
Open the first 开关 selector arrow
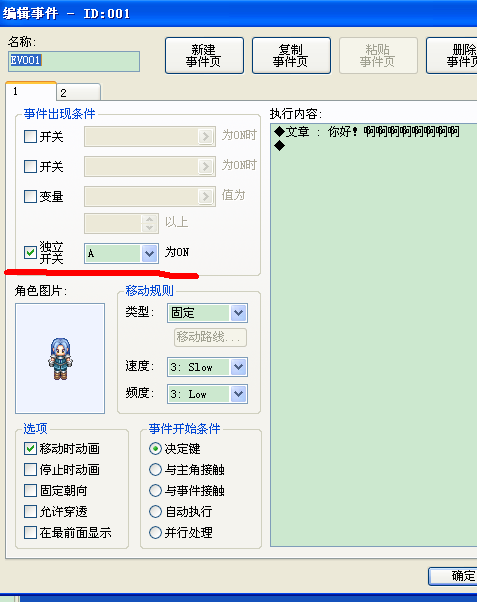pyautogui.click(x=206, y=136)
